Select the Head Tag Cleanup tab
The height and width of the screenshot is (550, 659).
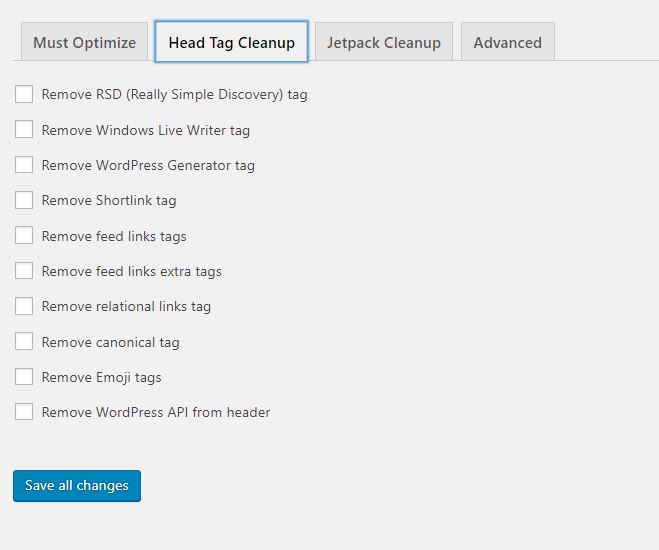click(x=231, y=43)
